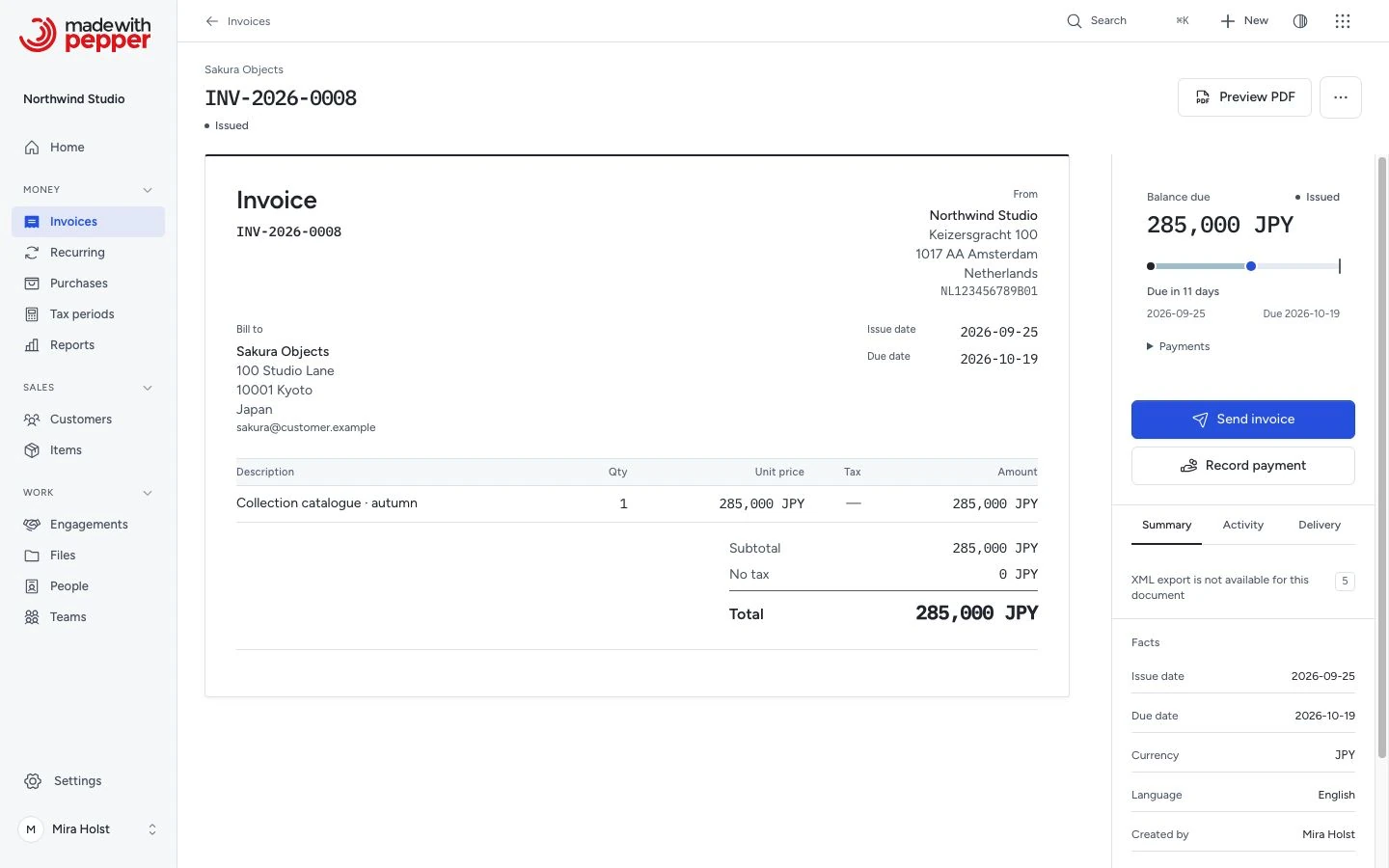The height and width of the screenshot is (868, 1389).
Task: Toggle the dark/light theme contrast button
Action: click(x=1300, y=21)
